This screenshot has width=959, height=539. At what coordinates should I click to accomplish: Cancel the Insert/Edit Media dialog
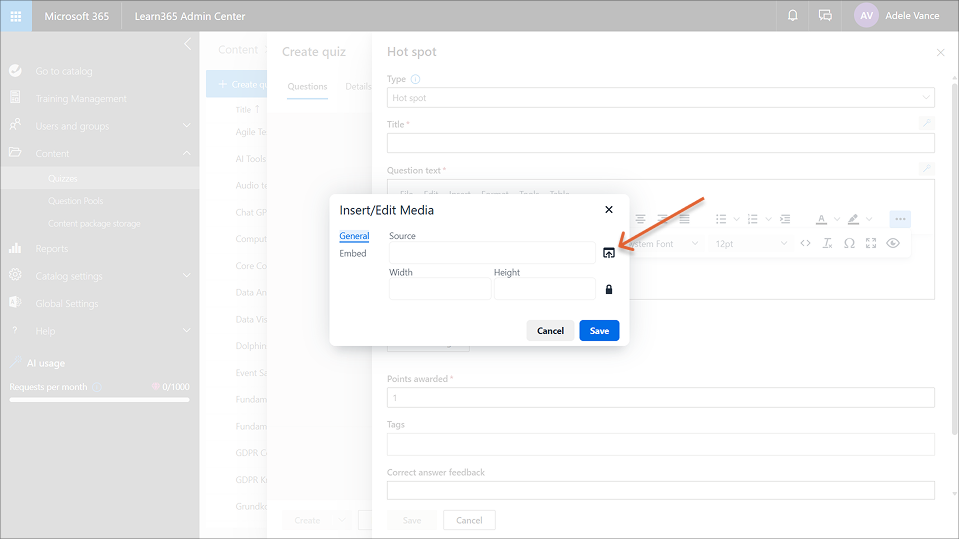pos(550,331)
